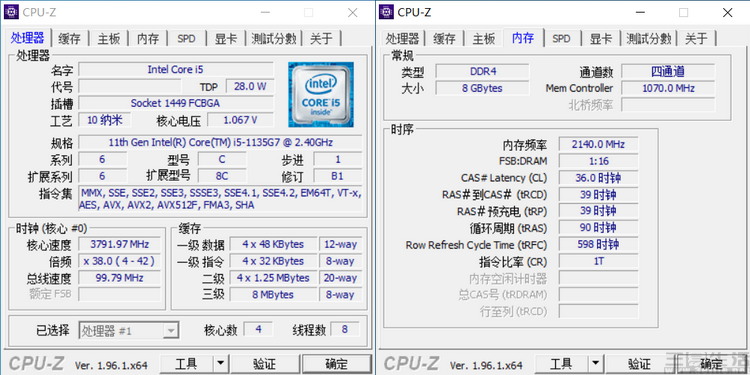Open 测试分数 tab in the right window
The image size is (750, 375).
coord(649,38)
